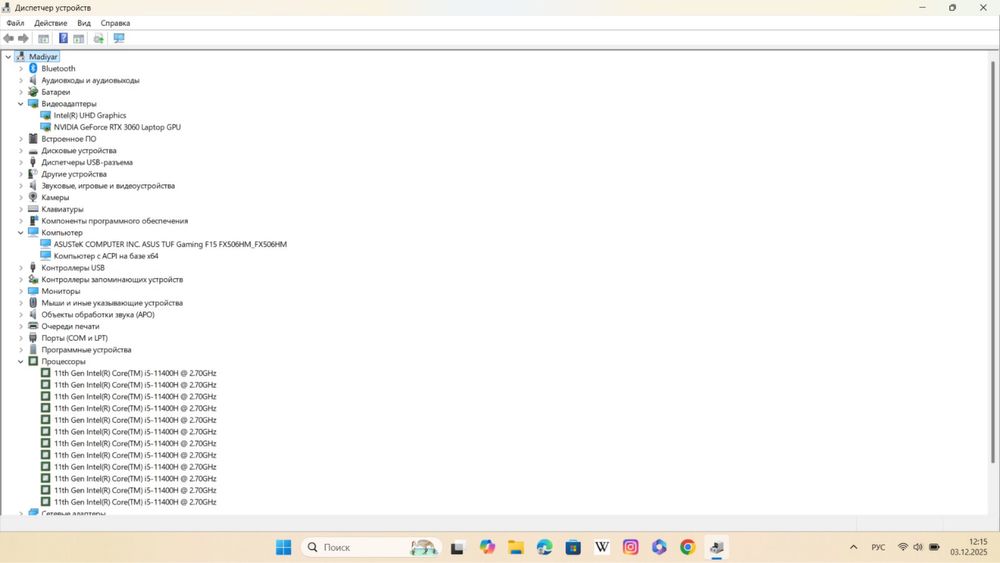Open Microsoft Store from the taskbar
Viewport: 1000px width, 563px height.
573,547
